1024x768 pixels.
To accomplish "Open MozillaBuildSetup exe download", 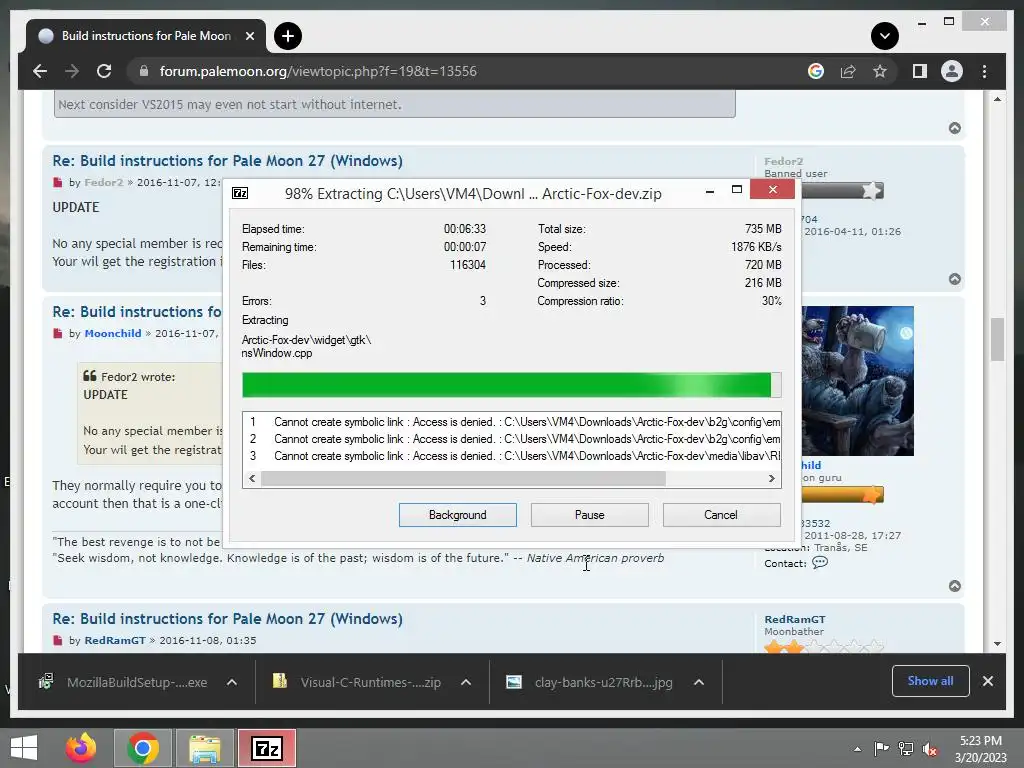I will coord(124,682).
